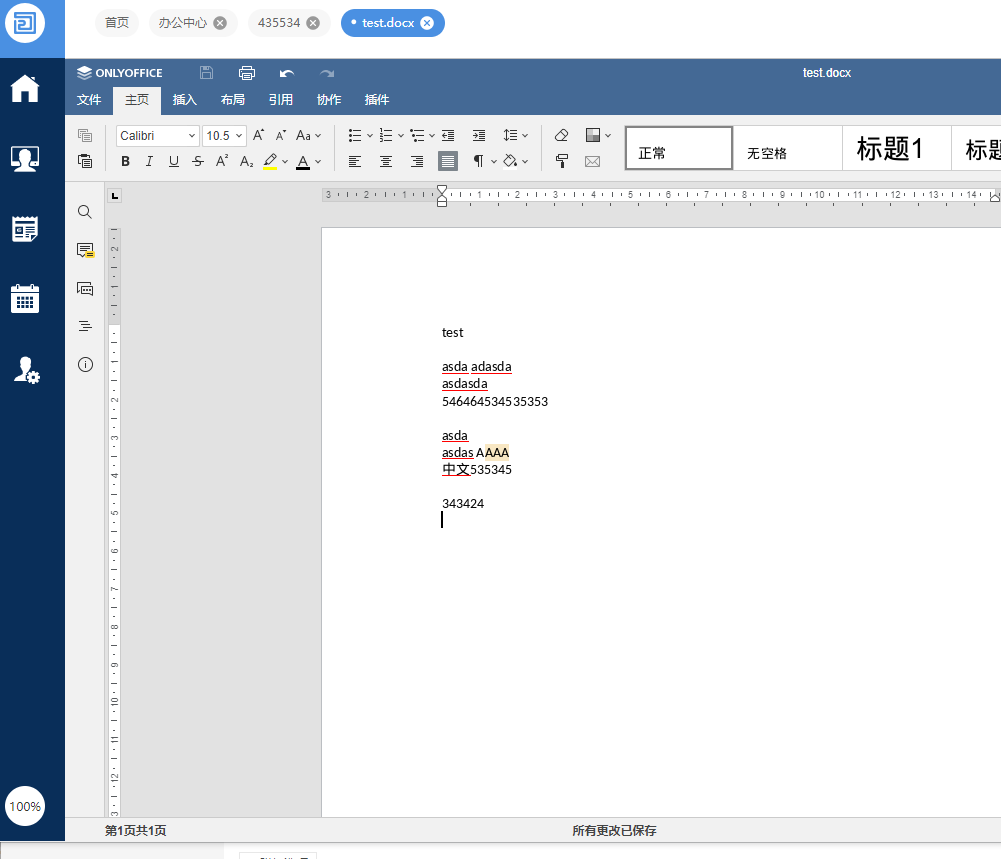
Task: Open the calendar in the left navigation
Action: (x=24, y=299)
